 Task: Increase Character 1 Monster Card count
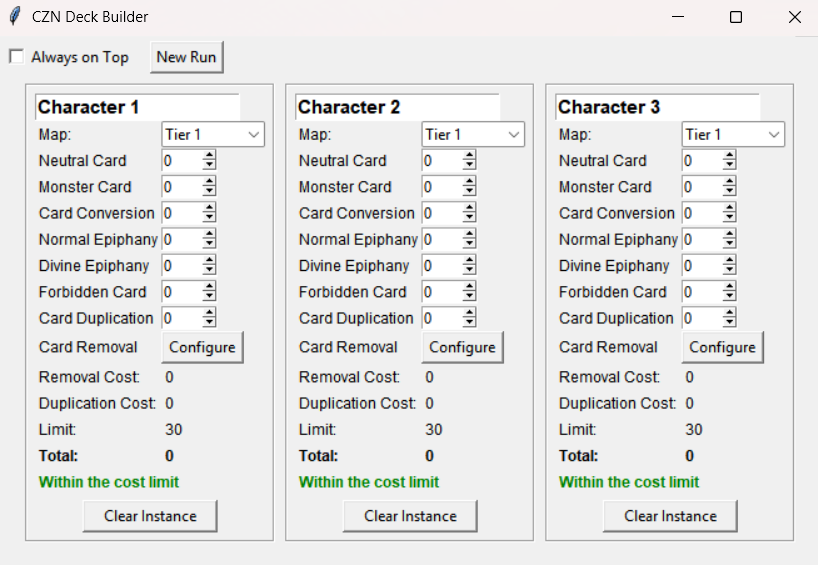point(209,181)
